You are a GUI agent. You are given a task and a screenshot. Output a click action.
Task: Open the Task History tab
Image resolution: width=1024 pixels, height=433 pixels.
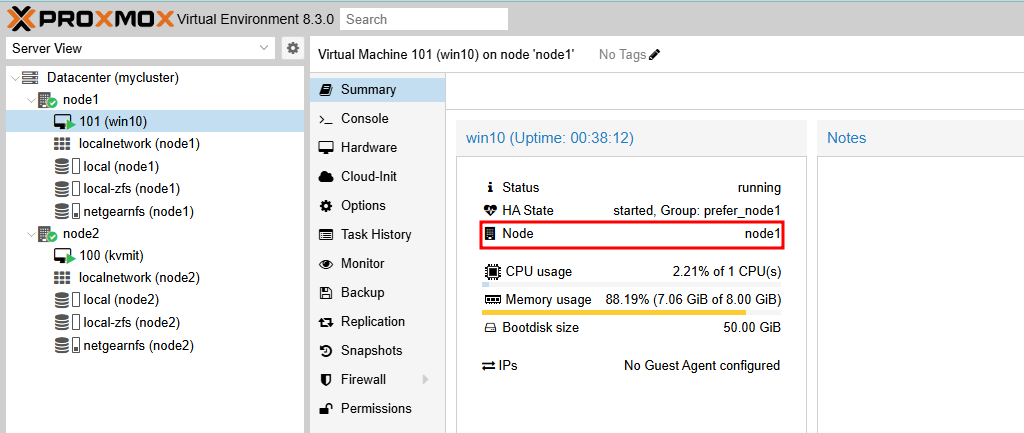[x=378, y=234]
